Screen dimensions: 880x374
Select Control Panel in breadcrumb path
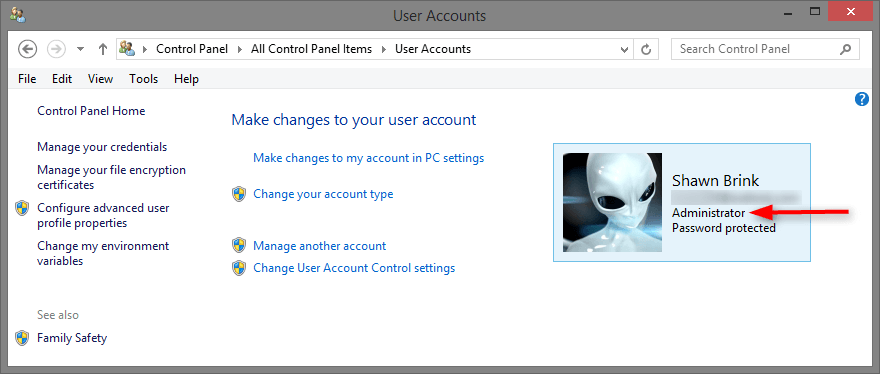click(x=192, y=49)
